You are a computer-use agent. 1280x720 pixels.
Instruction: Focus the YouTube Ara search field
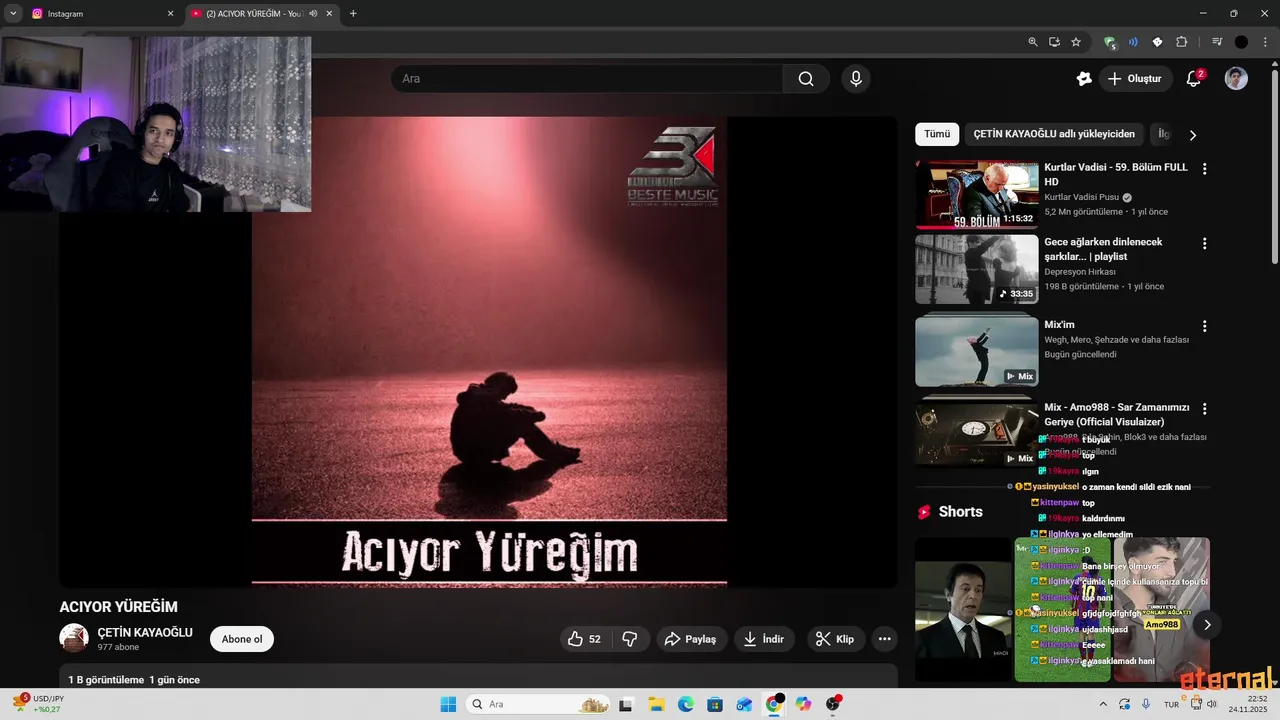pyautogui.click(x=586, y=79)
